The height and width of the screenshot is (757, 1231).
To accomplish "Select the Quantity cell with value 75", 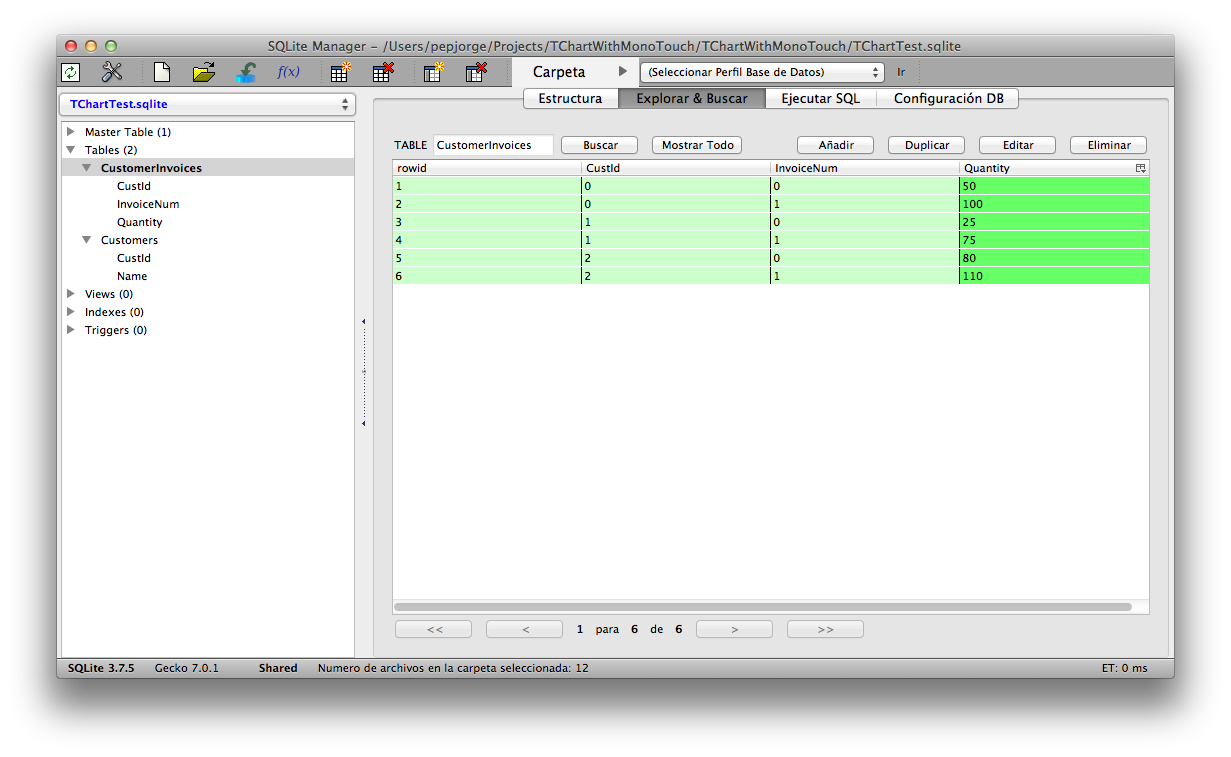I will click(x=1054, y=240).
